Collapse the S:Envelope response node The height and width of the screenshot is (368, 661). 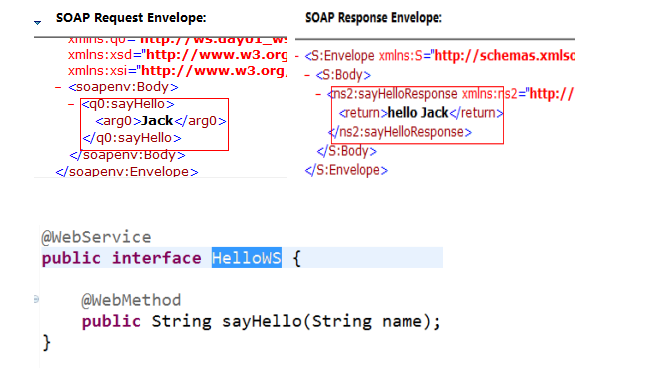[x=297, y=56]
